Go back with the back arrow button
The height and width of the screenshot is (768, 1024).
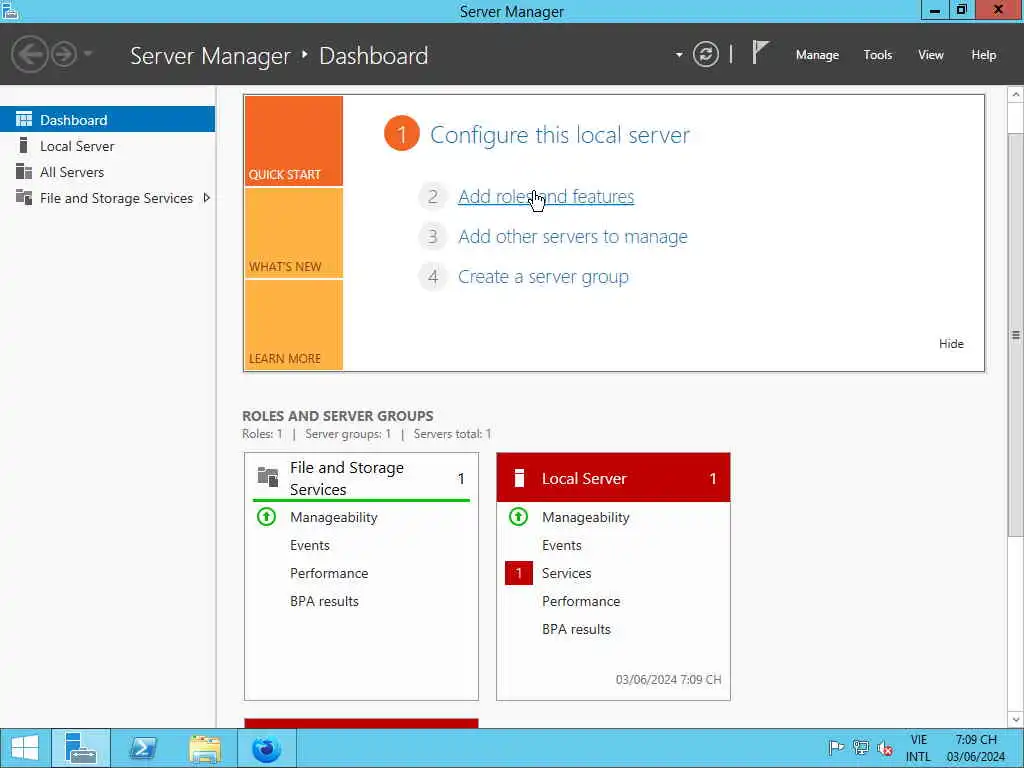point(29,54)
